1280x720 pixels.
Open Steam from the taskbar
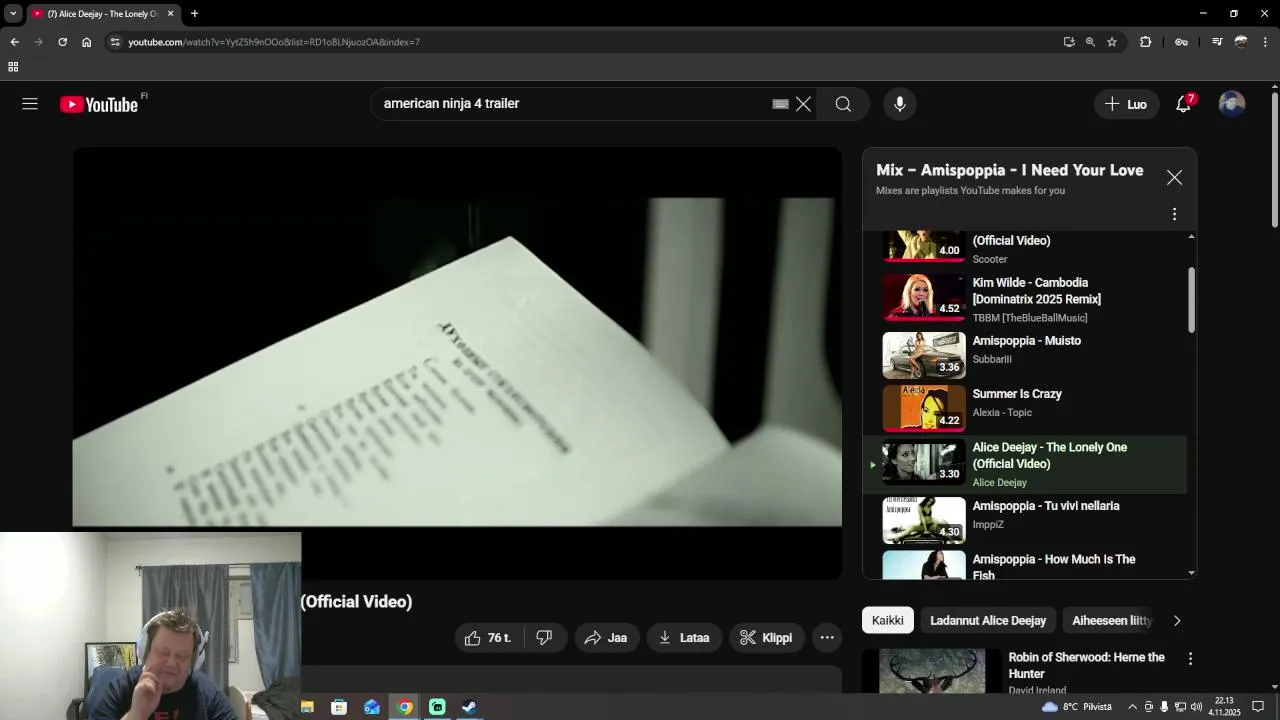[469, 707]
